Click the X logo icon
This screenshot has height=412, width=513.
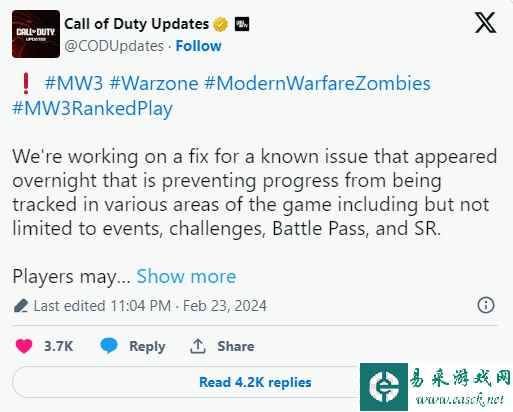(485, 23)
